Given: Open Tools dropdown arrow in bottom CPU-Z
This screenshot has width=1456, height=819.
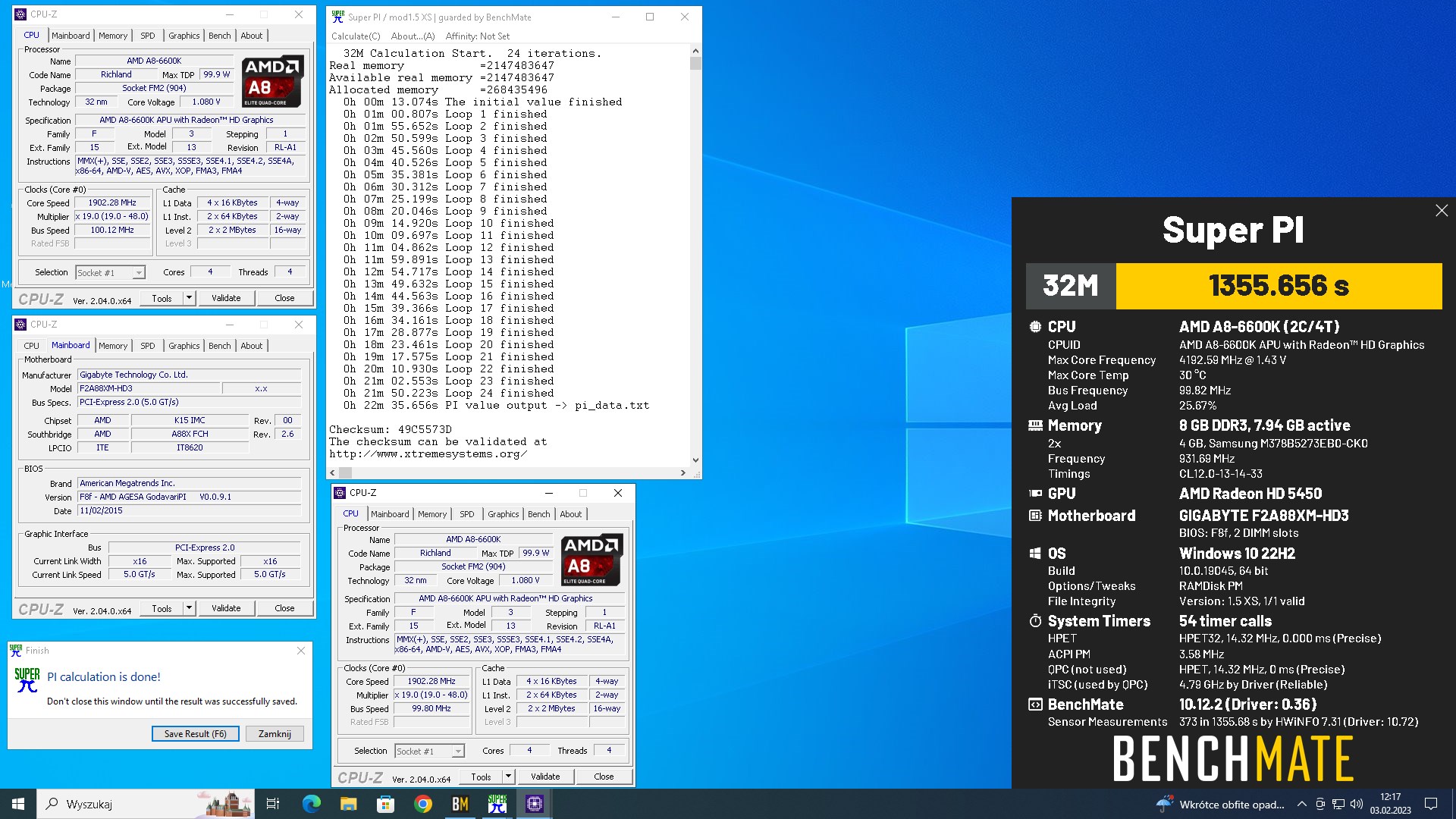Looking at the screenshot, I should click(x=508, y=777).
